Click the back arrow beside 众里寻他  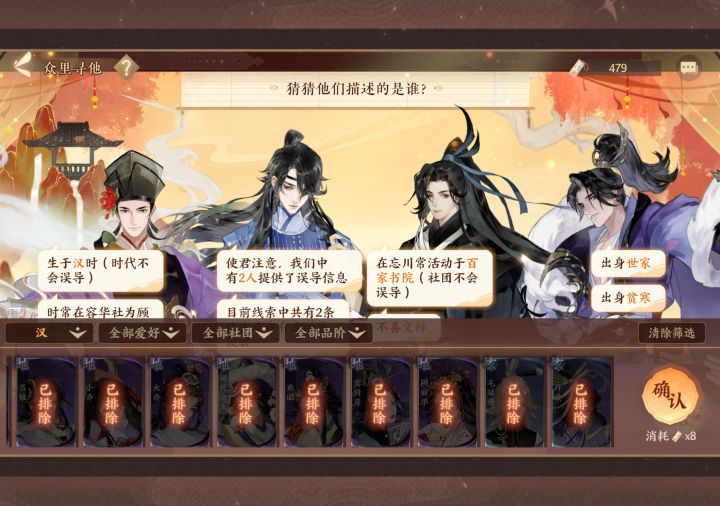(22, 65)
